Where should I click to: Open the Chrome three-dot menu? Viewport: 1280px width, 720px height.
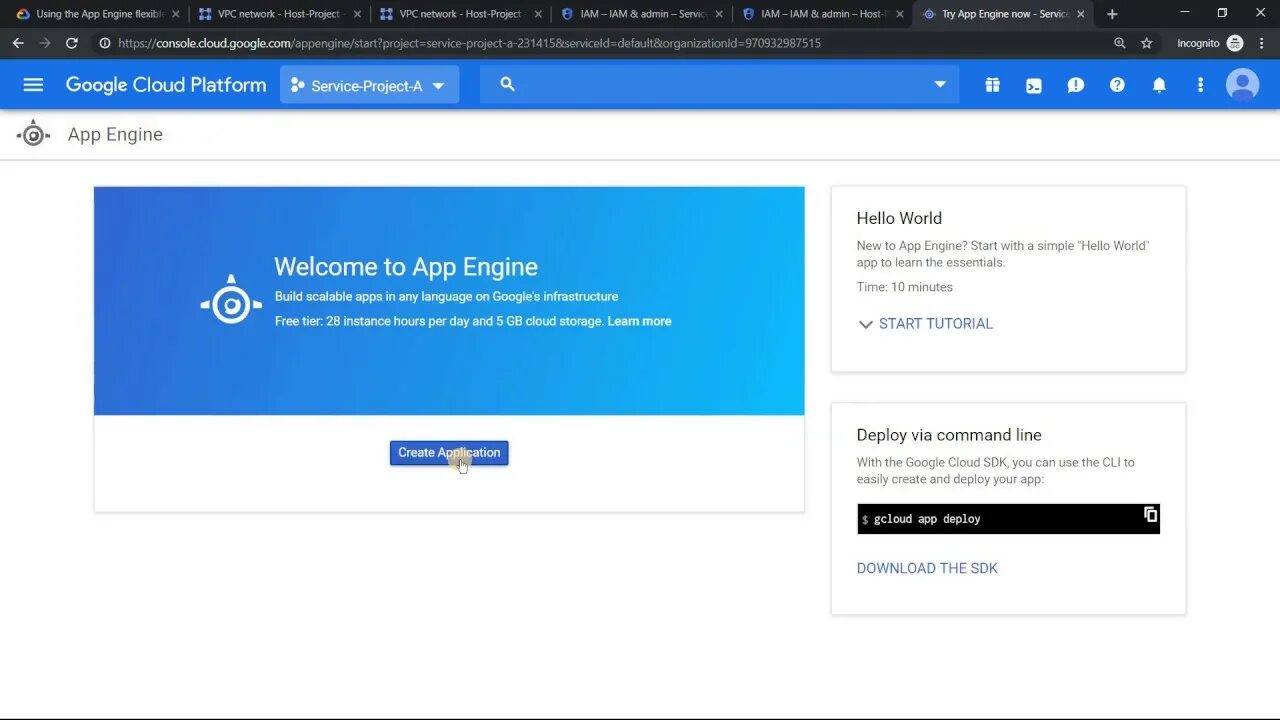tap(1262, 43)
